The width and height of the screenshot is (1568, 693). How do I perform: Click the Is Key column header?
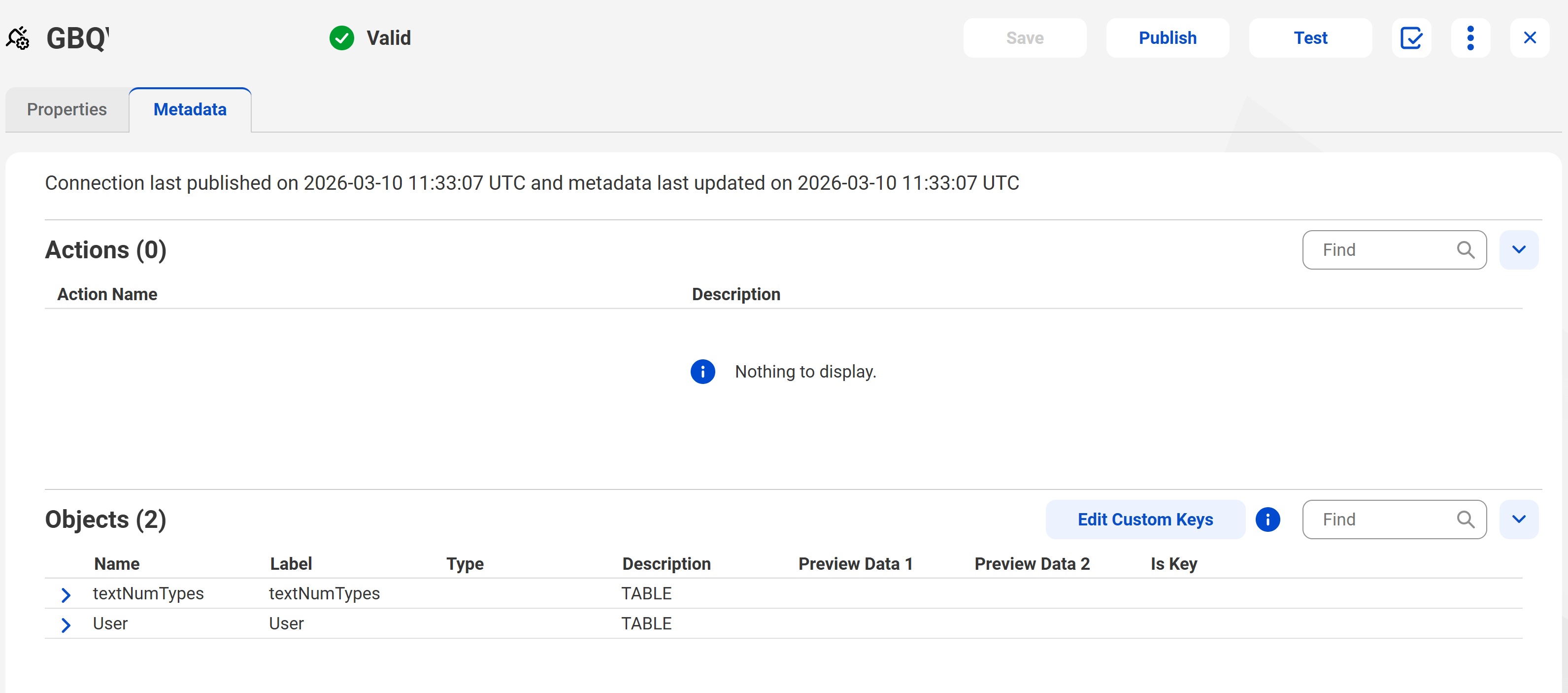(1173, 564)
